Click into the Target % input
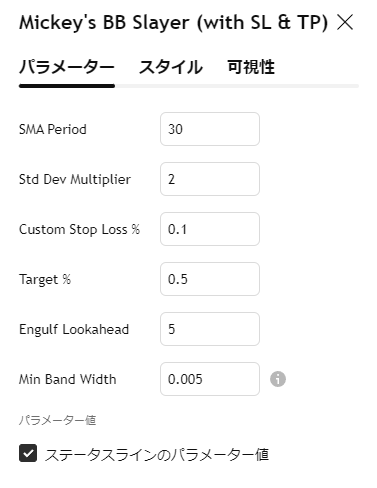The image size is (377, 488). pos(210,279)
